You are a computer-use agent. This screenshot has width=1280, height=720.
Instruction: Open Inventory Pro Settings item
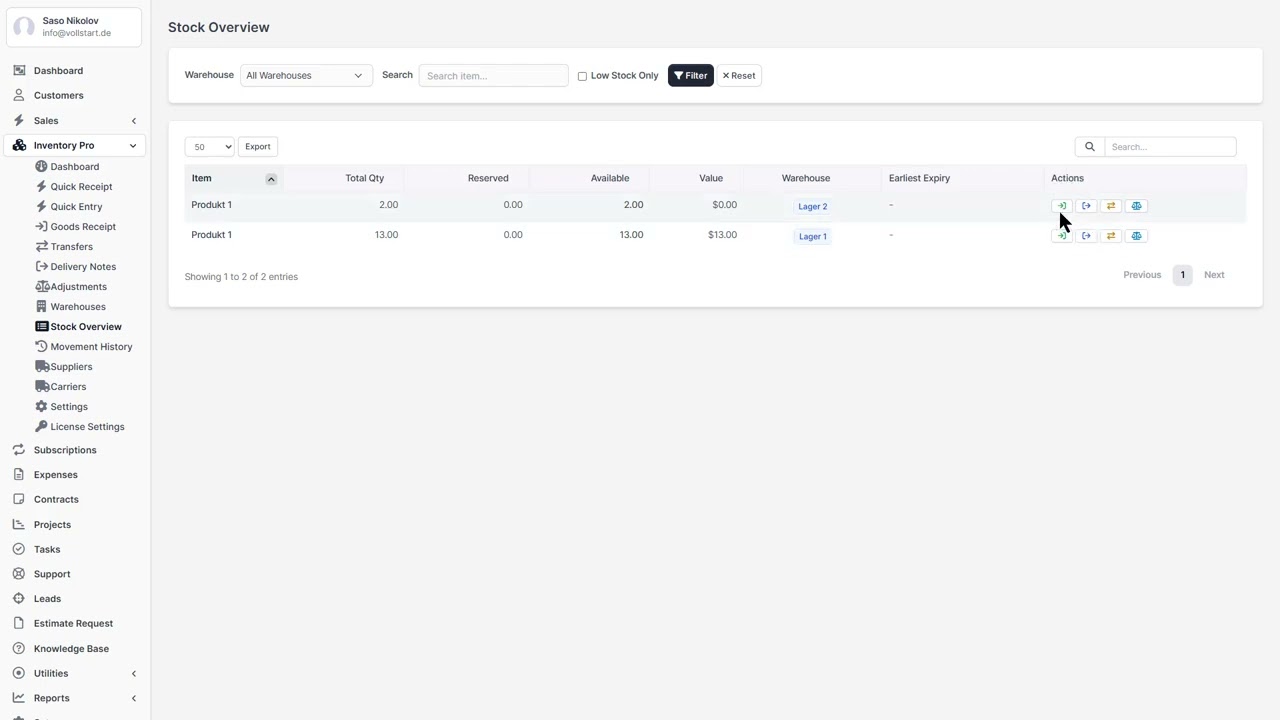tap(69, 406)
